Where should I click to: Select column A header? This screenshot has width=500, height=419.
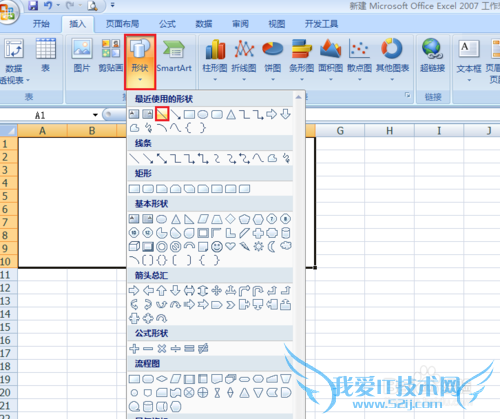click(x=42, y=131)
